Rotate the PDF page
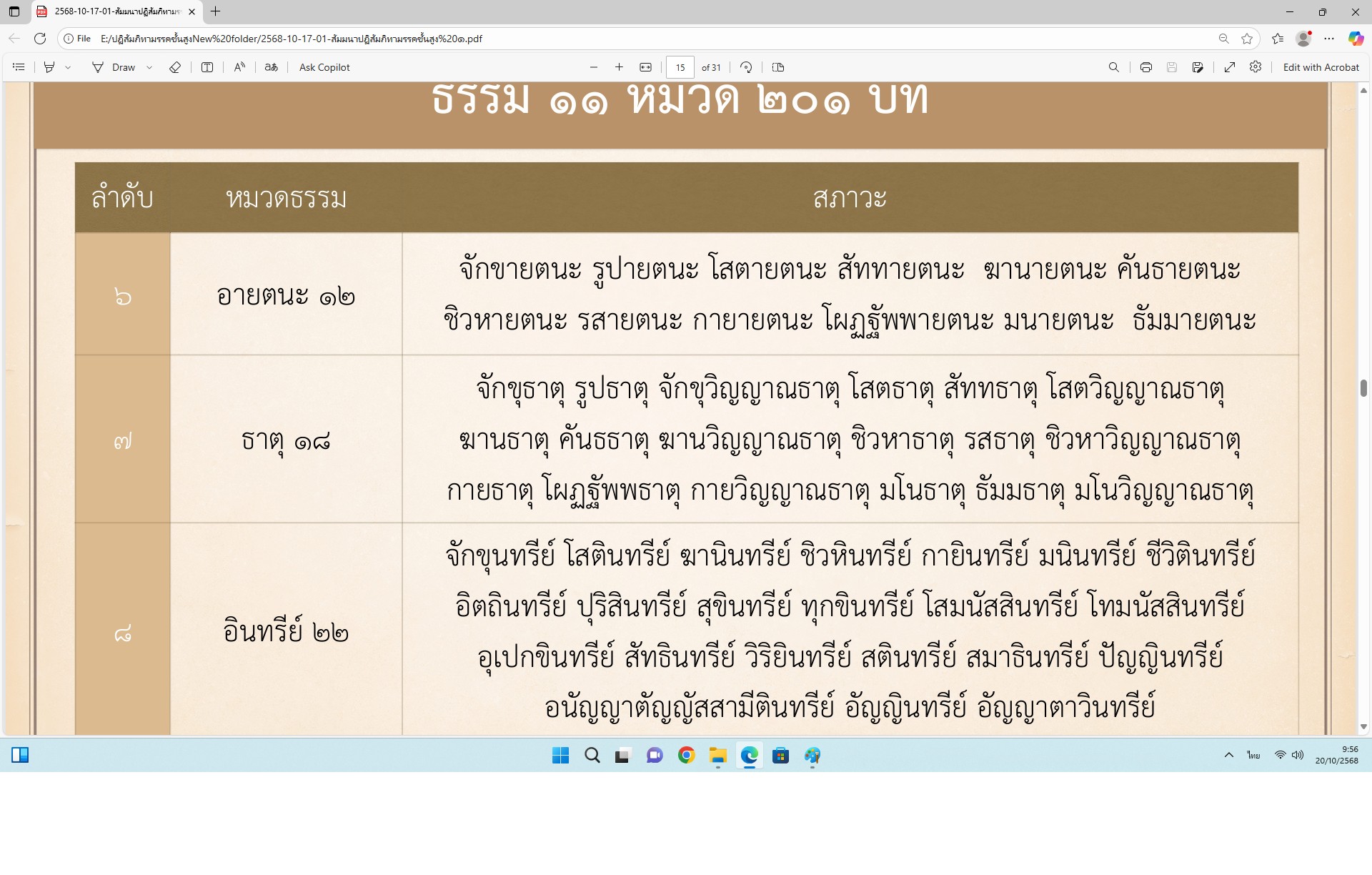Viewport: 1372px width, 875px height. click(x=746, y=67)
